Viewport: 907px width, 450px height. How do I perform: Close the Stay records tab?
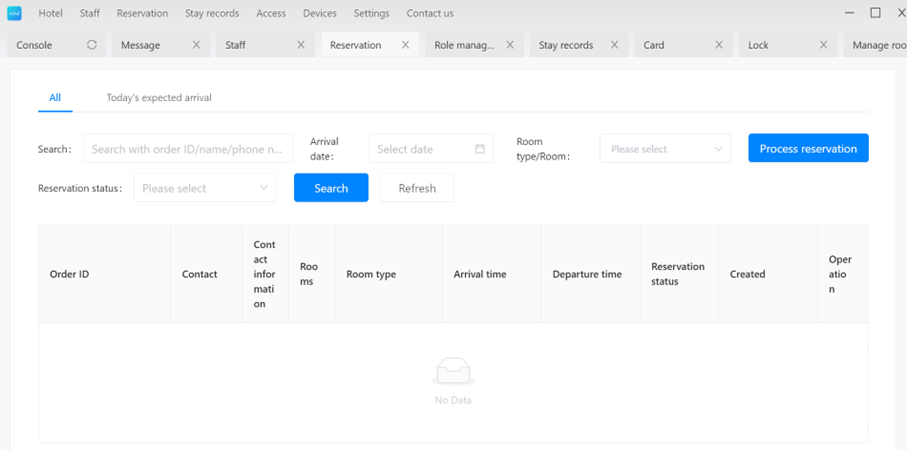pos(615,45)
